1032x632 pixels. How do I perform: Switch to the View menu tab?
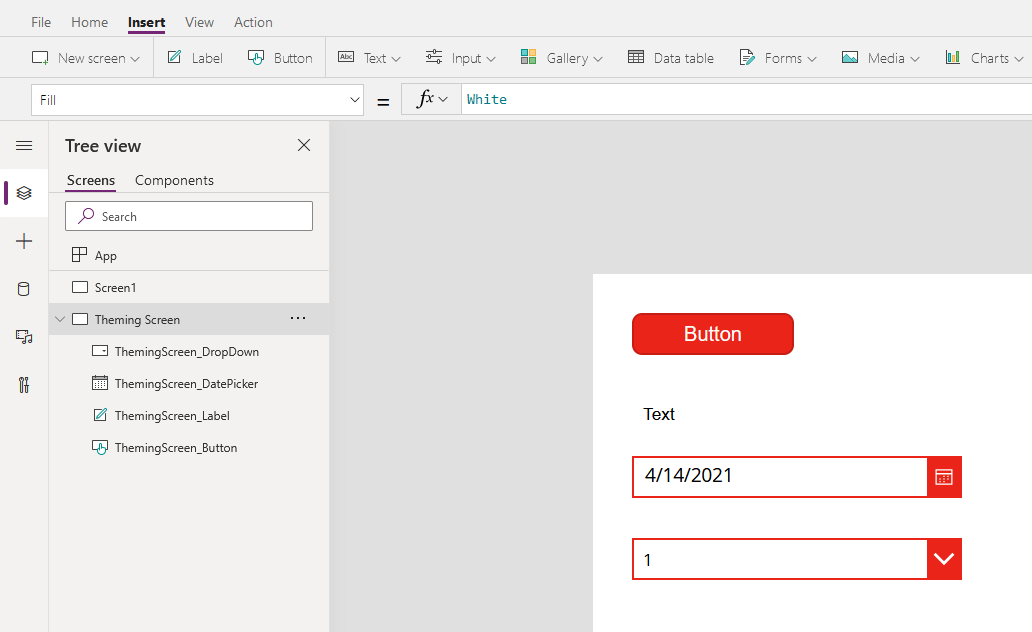point(199,22)
